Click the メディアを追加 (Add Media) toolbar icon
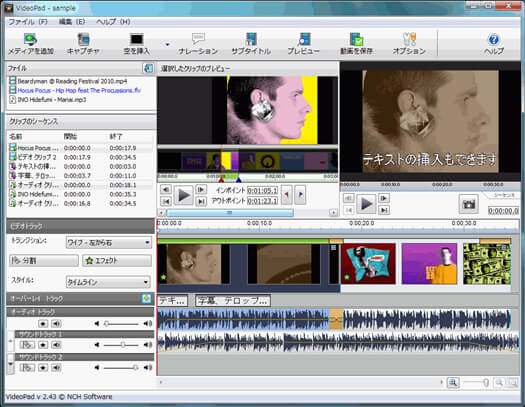525x407 pixels. tap(30, 44)
